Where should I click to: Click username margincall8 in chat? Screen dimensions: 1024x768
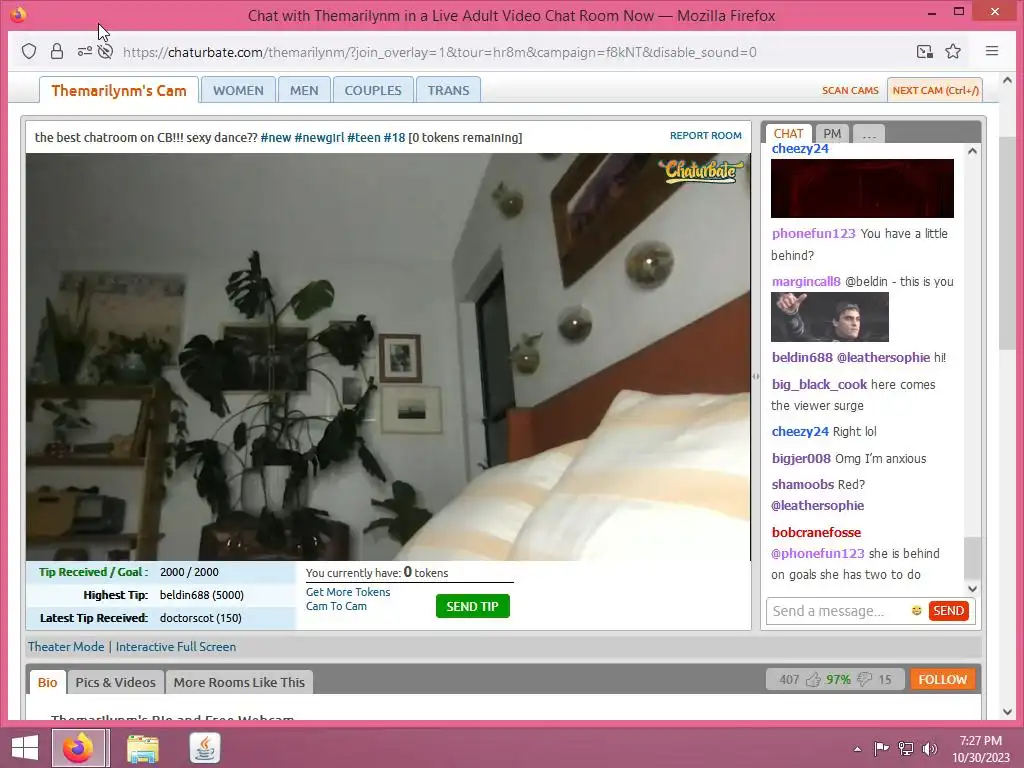coord(806,281)
